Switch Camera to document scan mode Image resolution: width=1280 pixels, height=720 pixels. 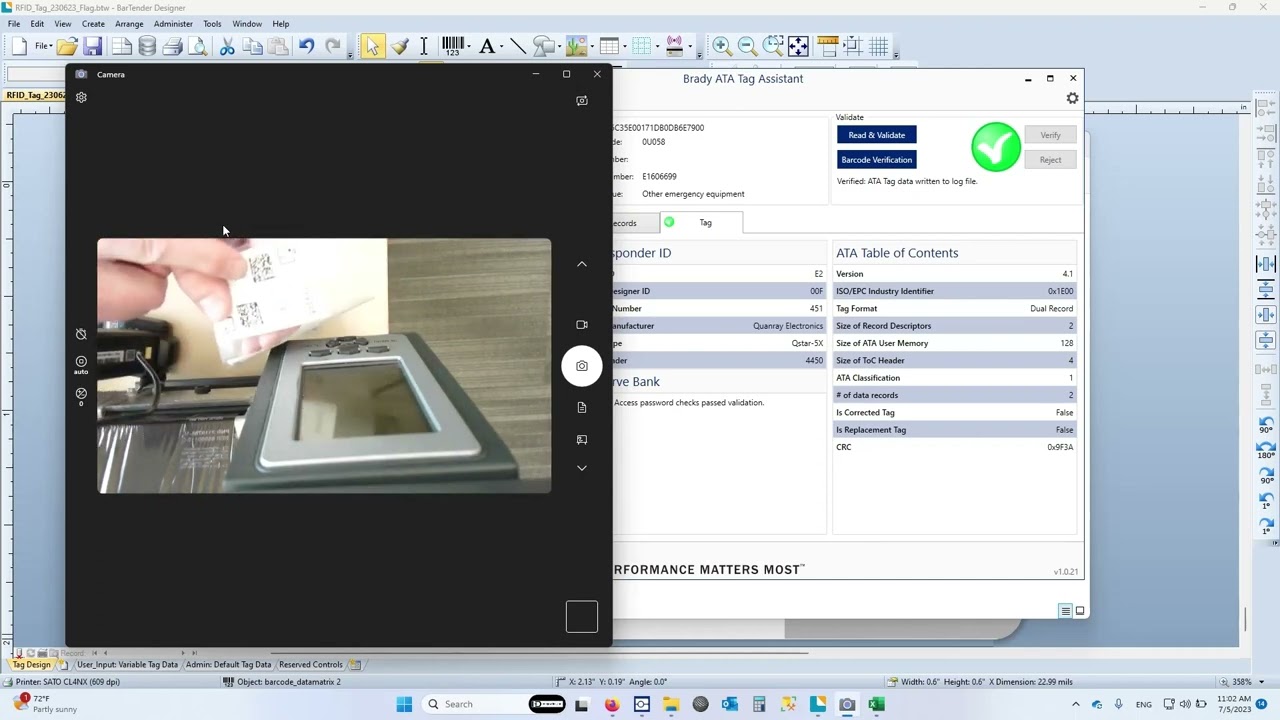tap(582, 407)
